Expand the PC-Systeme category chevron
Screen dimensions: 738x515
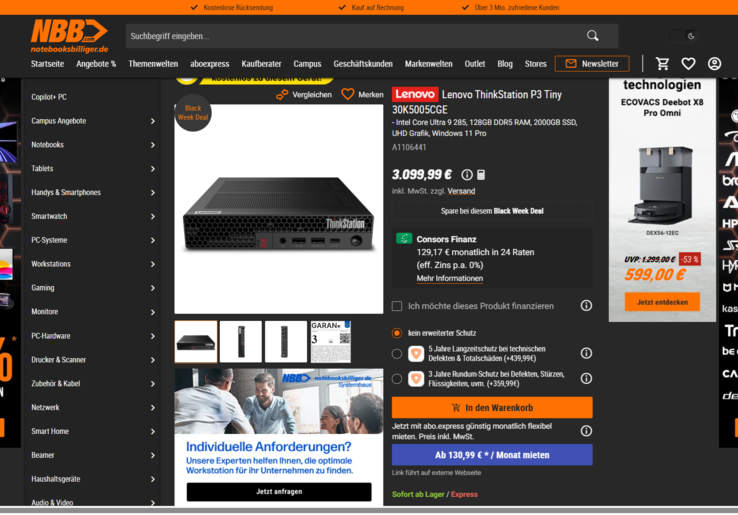point(152,241)
